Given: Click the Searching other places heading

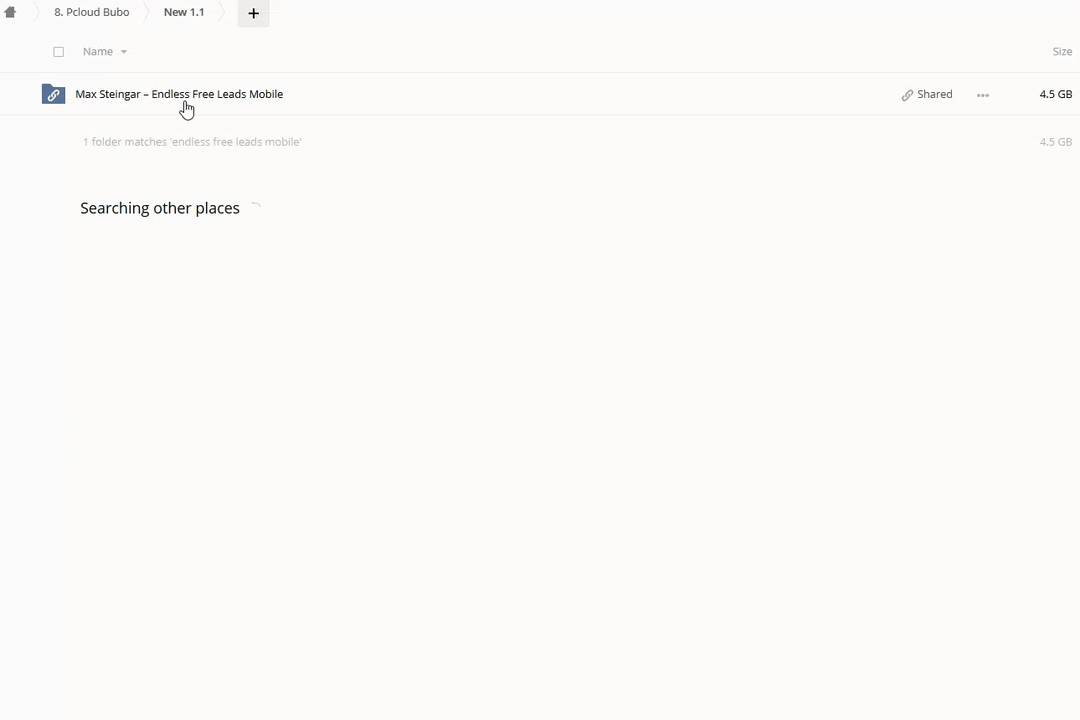Looking at the screenshot, I should pos(160,208).
